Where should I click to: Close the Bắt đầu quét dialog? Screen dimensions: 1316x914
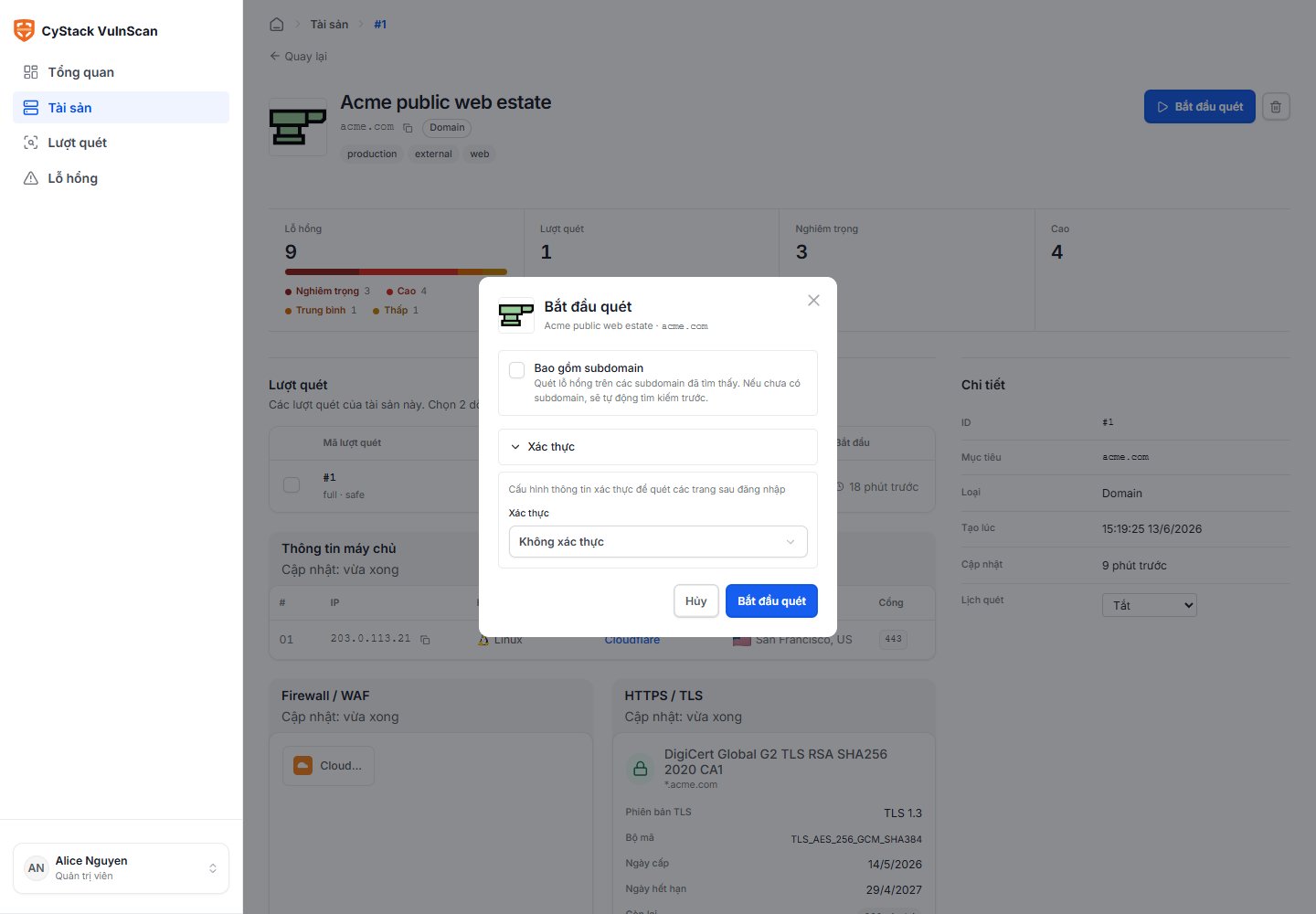pos(813,301)
